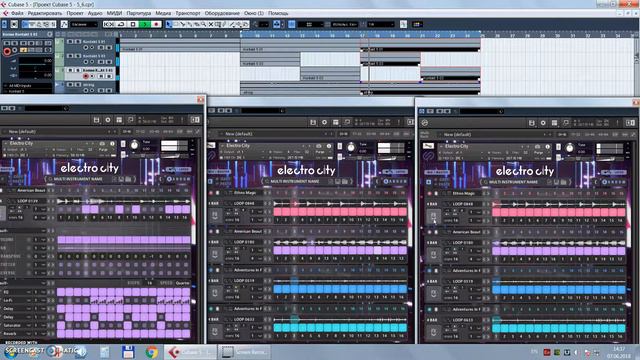Select the Object Selection arrow tool in Cubase toolbar
The image size is (640, 360).
169,24
